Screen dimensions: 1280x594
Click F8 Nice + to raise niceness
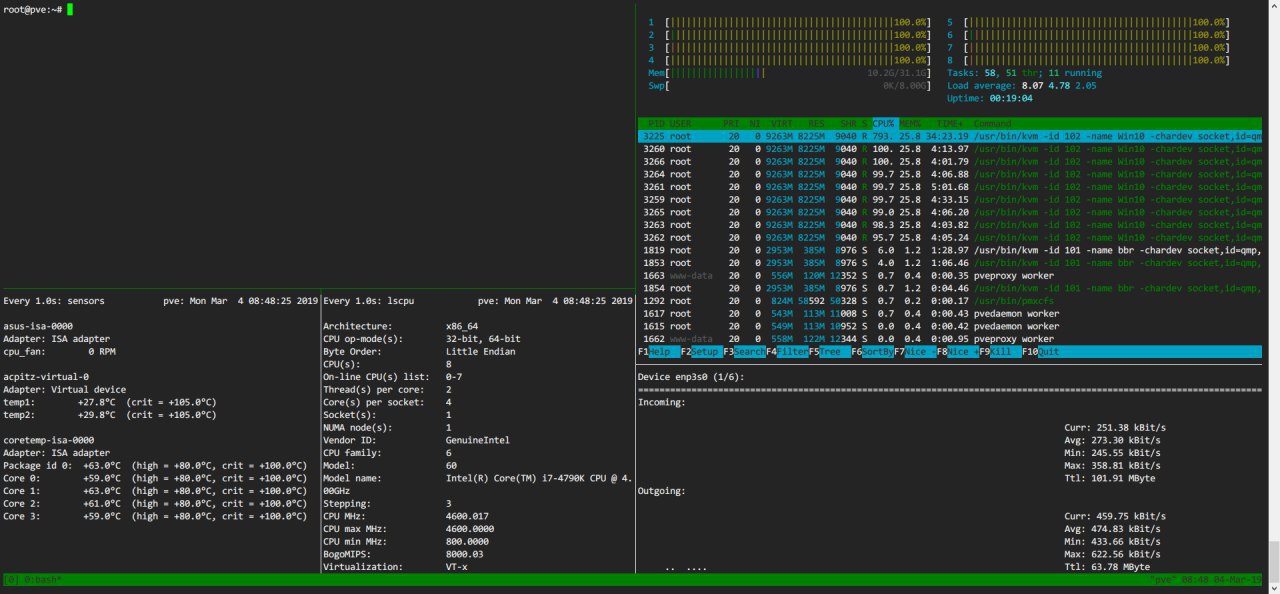pyautogui.click(x=963, y=352)
